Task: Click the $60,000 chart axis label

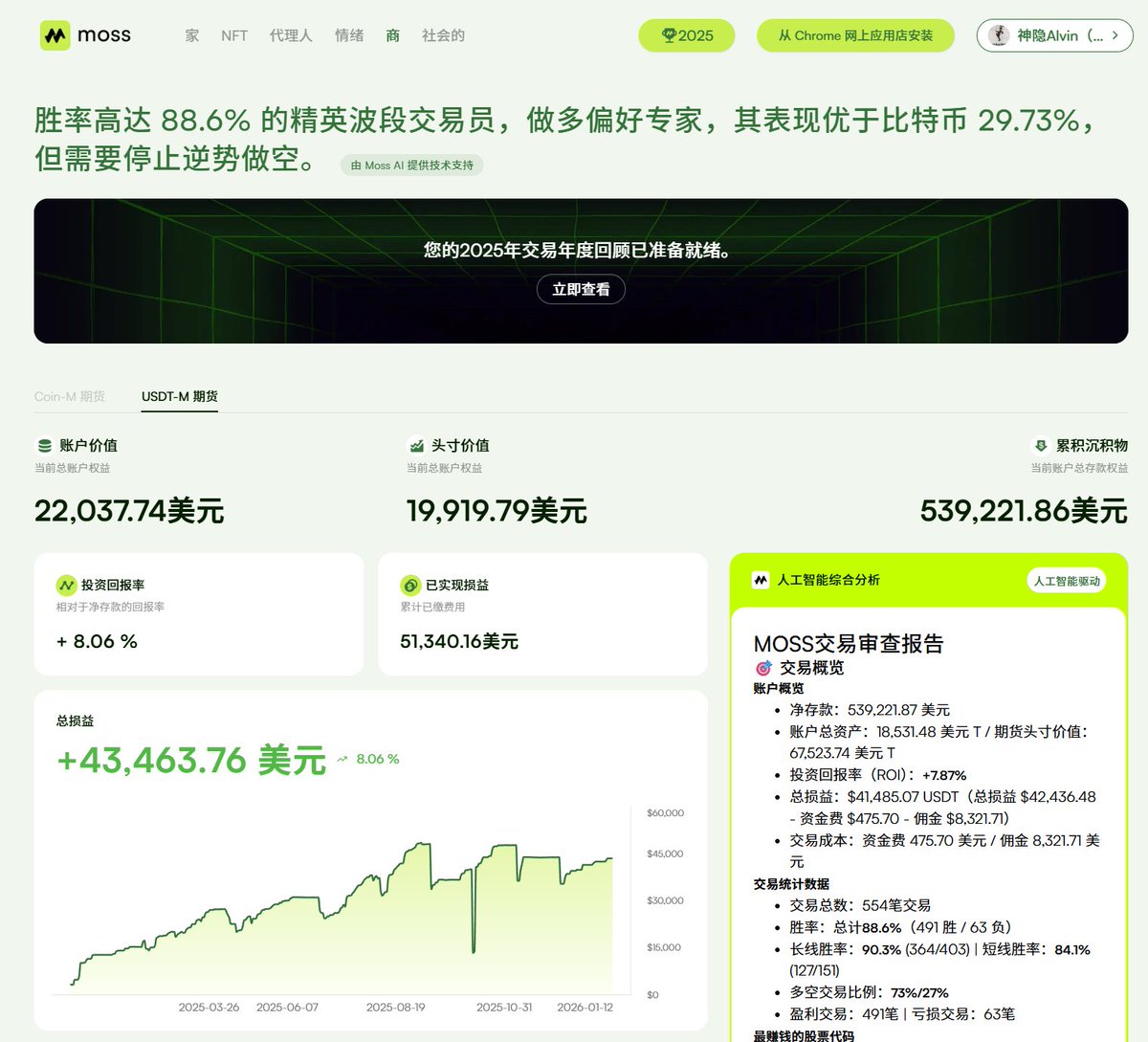Action: click(x=666, y=813)
